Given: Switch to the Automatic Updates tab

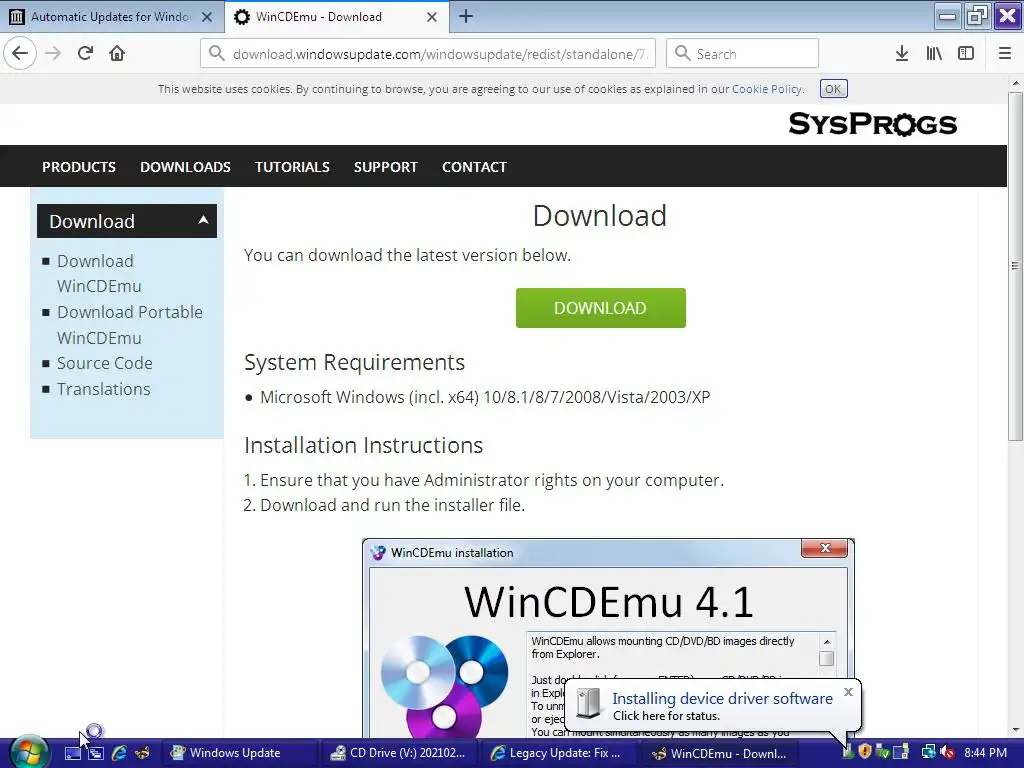Looking at the screenshot, I should click(x=112, y=17).
